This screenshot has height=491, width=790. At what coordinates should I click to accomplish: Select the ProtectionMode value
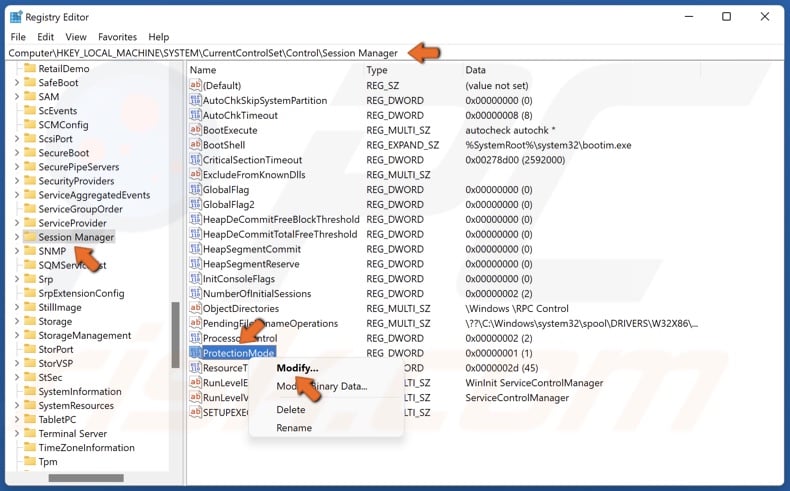(x=238, y=353)
